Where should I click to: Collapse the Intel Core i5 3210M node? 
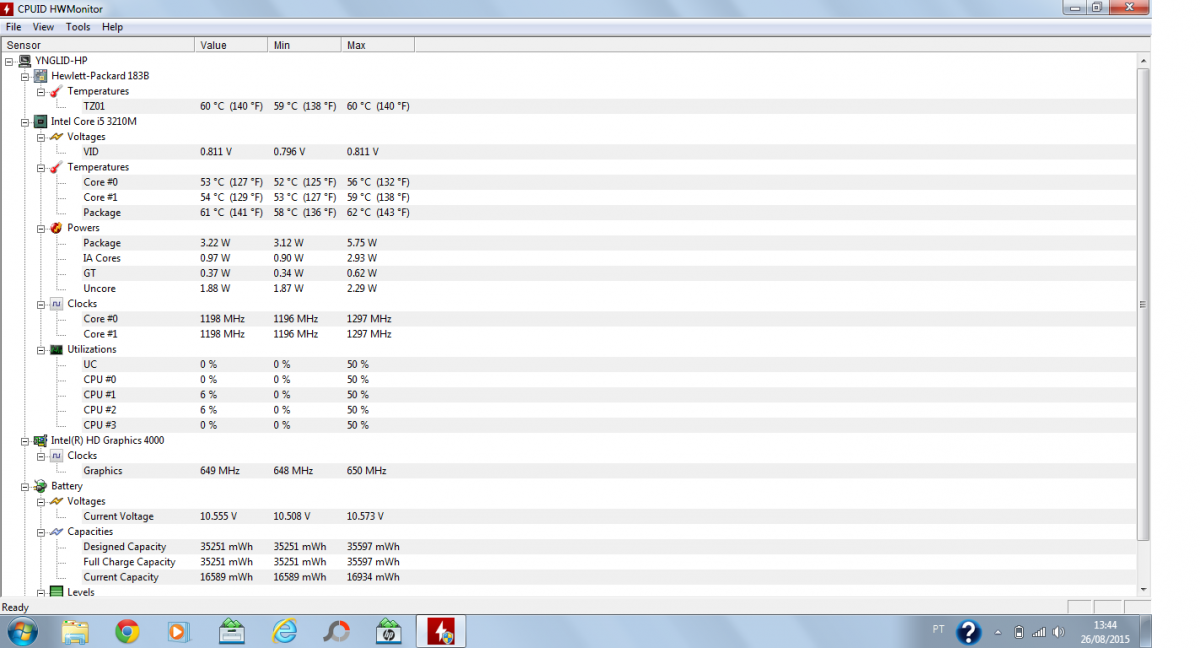(x=25, y=121)
